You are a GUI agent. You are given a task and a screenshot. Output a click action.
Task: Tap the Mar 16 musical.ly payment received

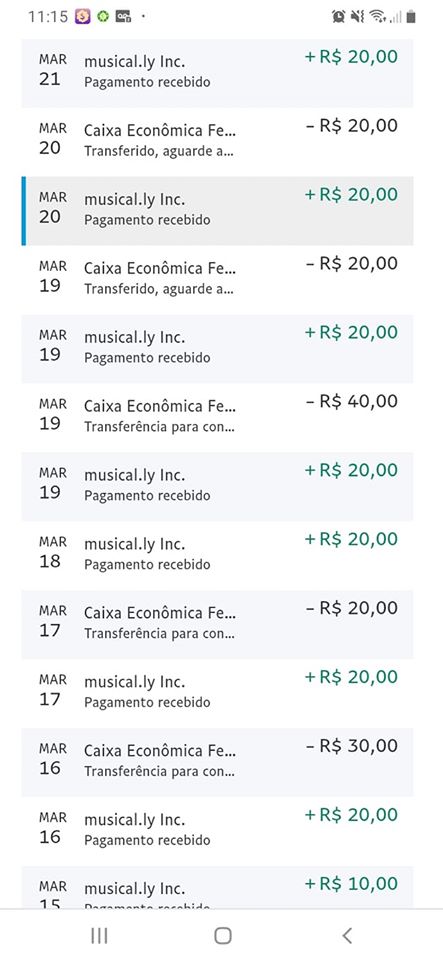coord(217,831)
